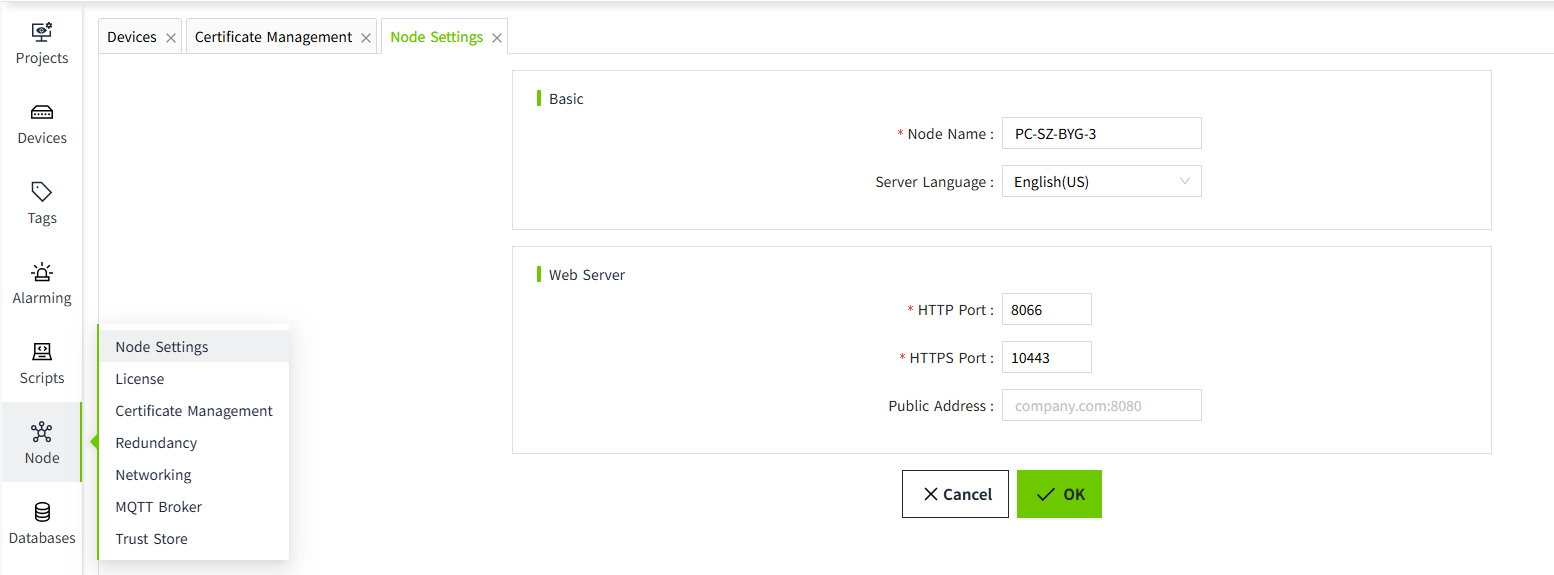The height and width of the screenshot is (575, 1554).
Task: Select the Node sidebar icon
Action: [x=42, y=443]
